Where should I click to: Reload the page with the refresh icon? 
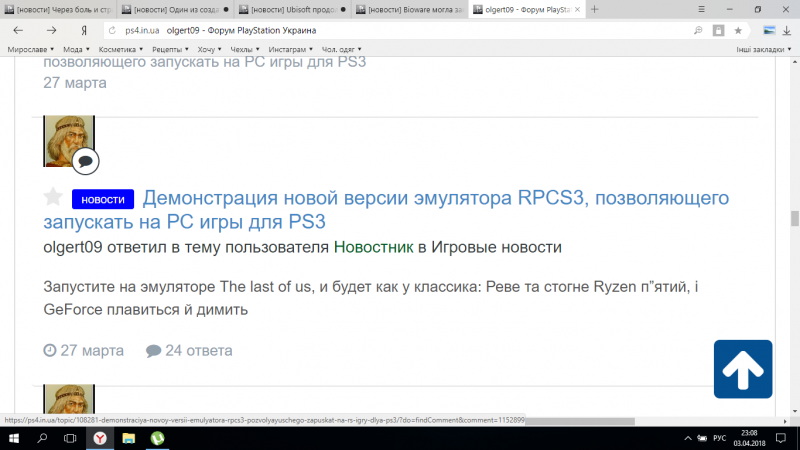[x=112, y=31]
